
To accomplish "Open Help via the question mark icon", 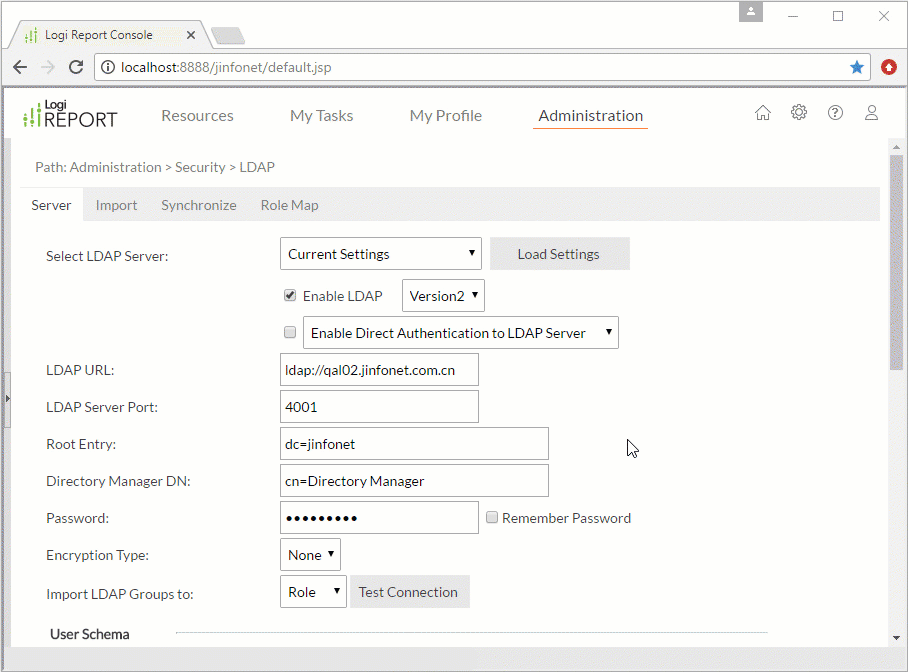I will click(x=835, y=112).
